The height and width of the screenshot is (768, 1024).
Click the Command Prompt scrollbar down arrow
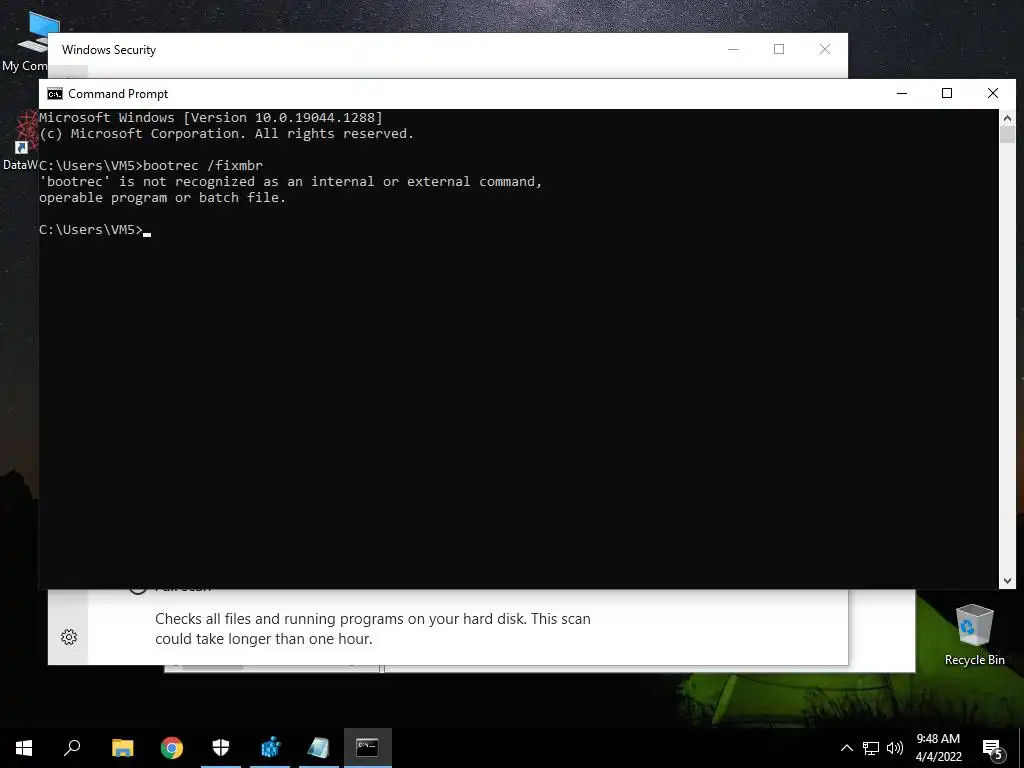[x=1007, y=580]
